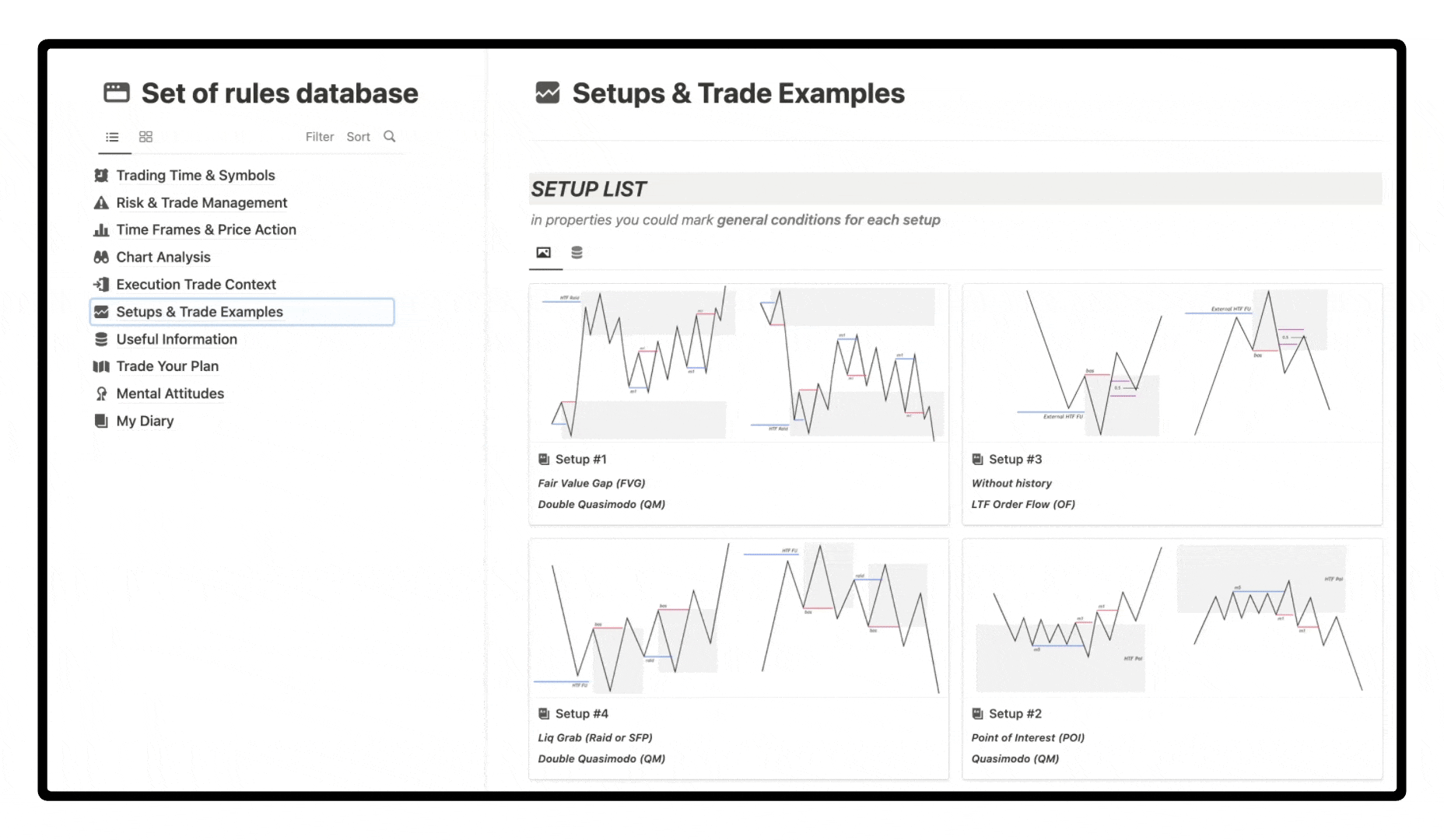This screenshot has width=1444, height=840.
Task: Open the My Diary page
Action: click(x=145, y=421)
